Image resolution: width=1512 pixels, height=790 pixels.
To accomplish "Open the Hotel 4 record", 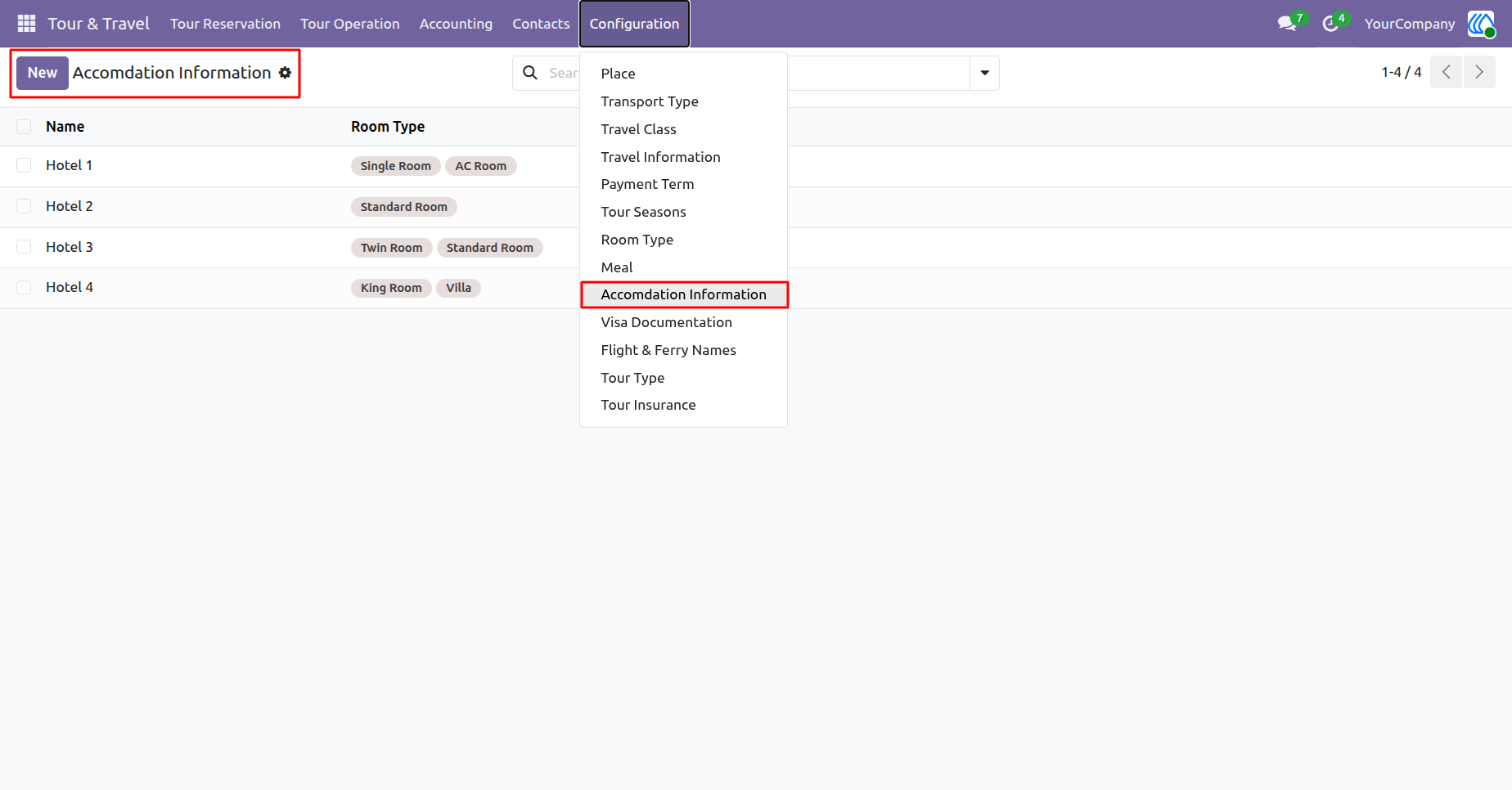I will tap(70, 287).
